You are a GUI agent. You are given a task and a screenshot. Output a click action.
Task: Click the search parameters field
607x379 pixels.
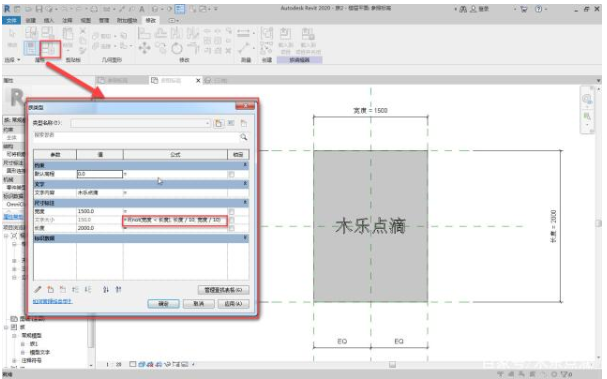pos(136,137)
